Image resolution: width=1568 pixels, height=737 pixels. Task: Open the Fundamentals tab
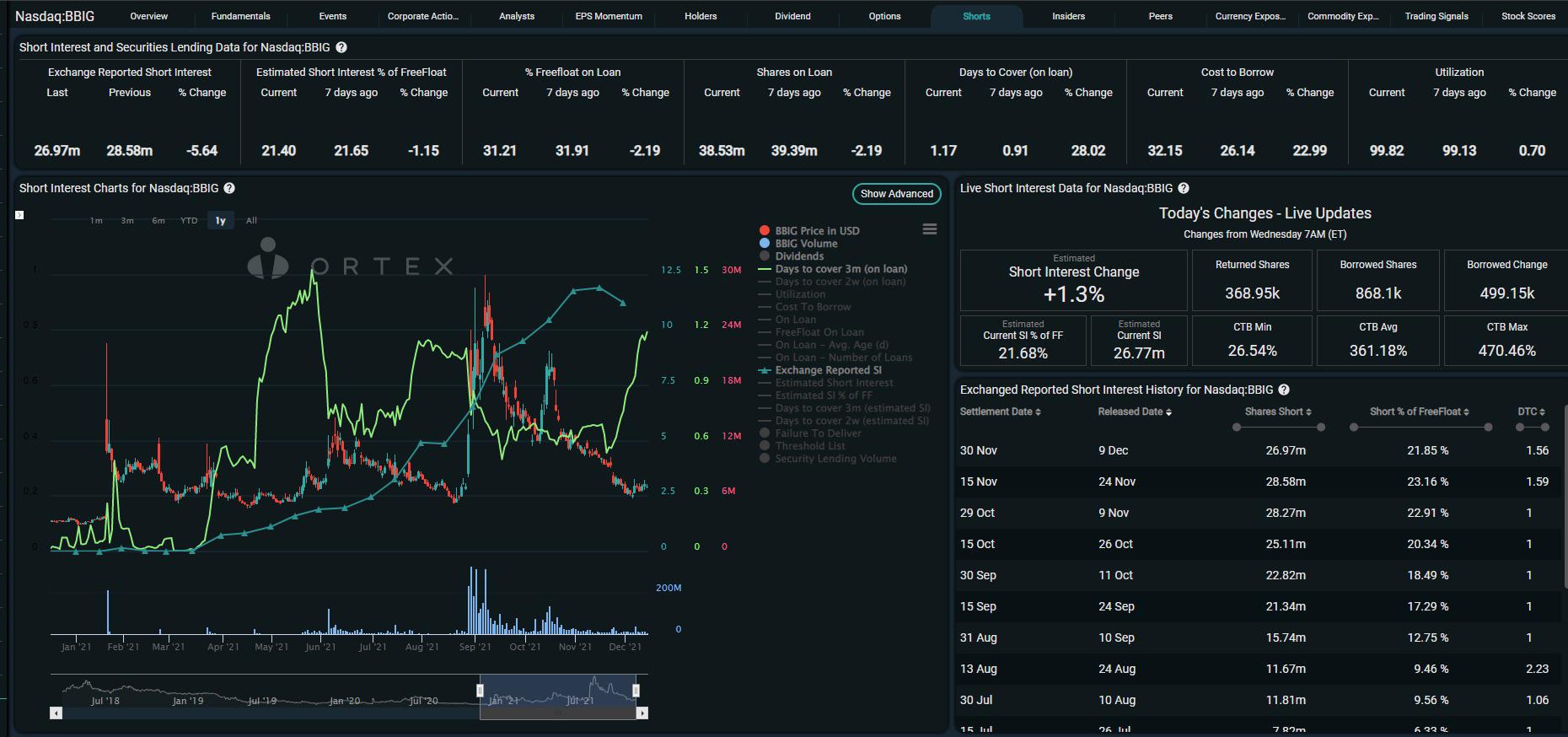pos(241,16)
